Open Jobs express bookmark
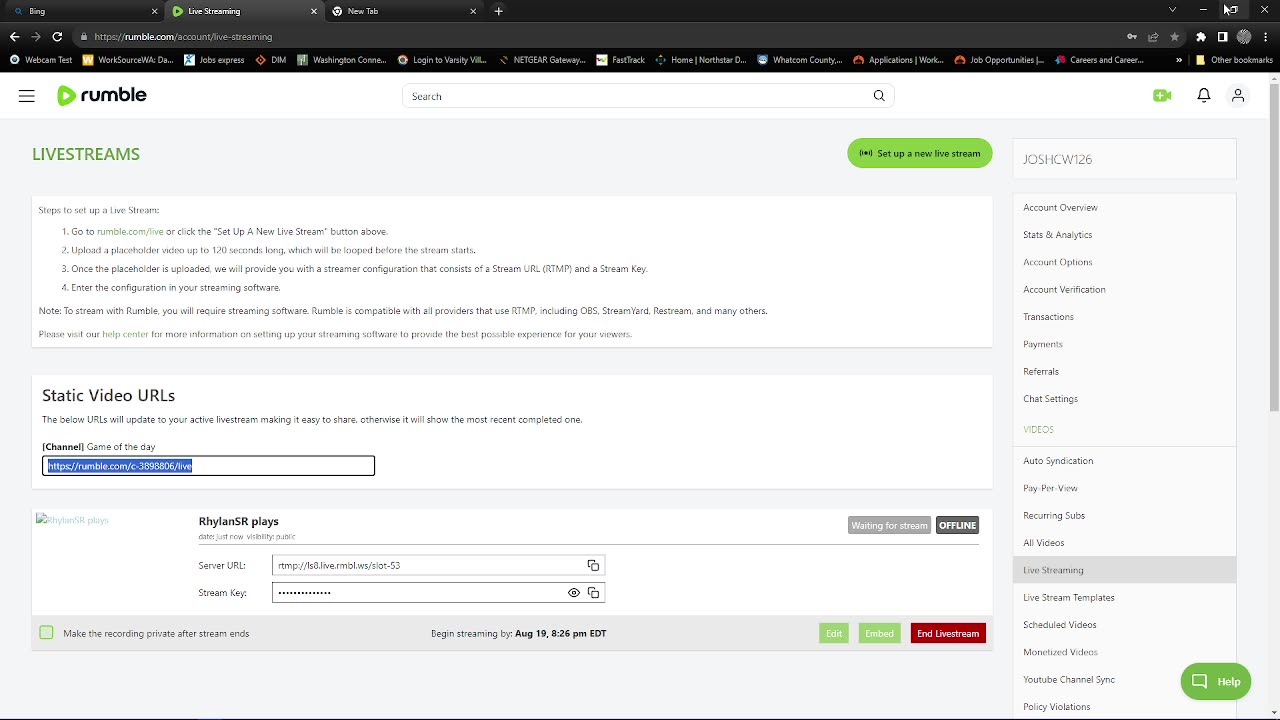The image size is (1280, 720). pos(214,60)
